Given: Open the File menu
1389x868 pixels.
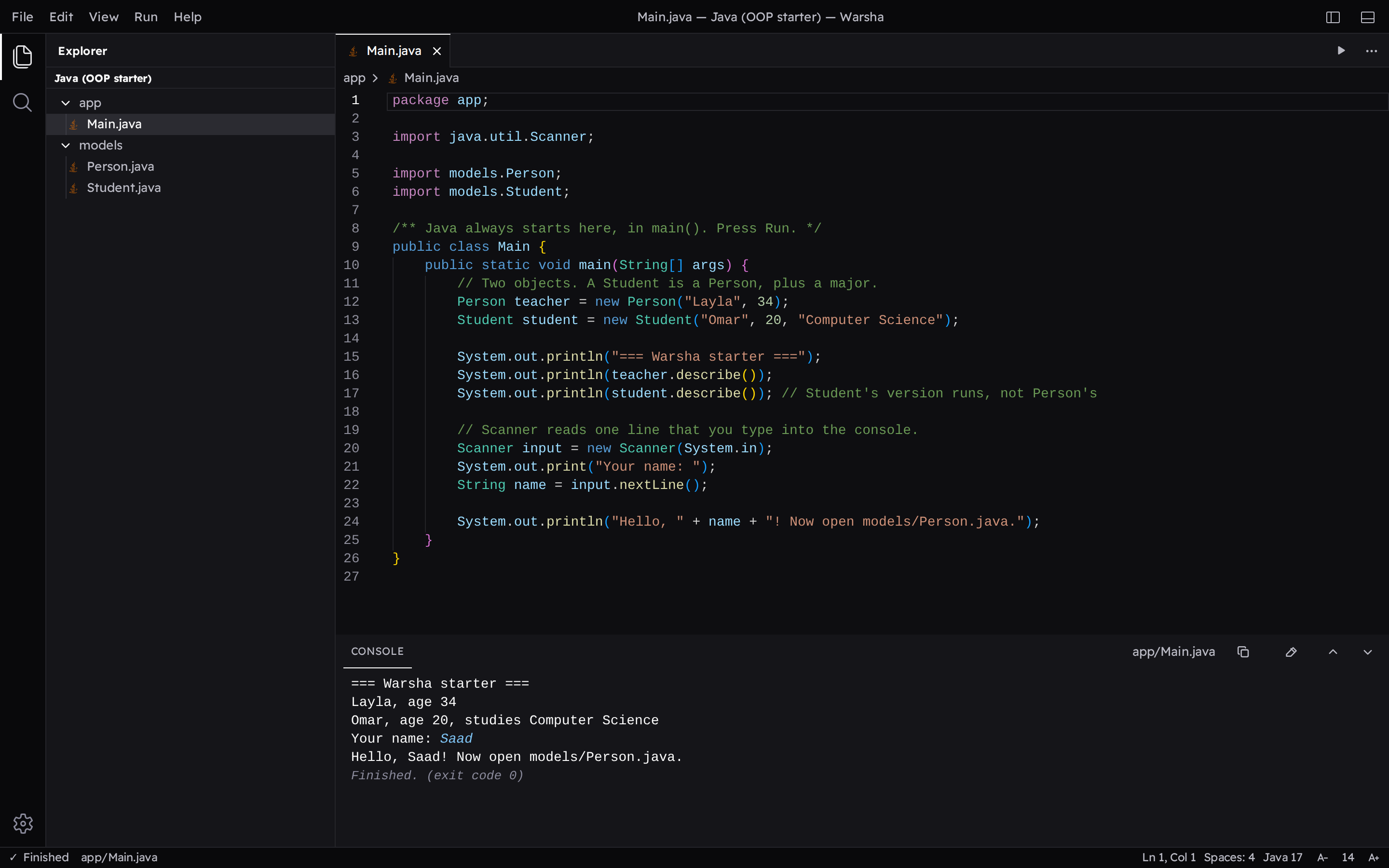Looking at the screenshot, I should [22, 17].
